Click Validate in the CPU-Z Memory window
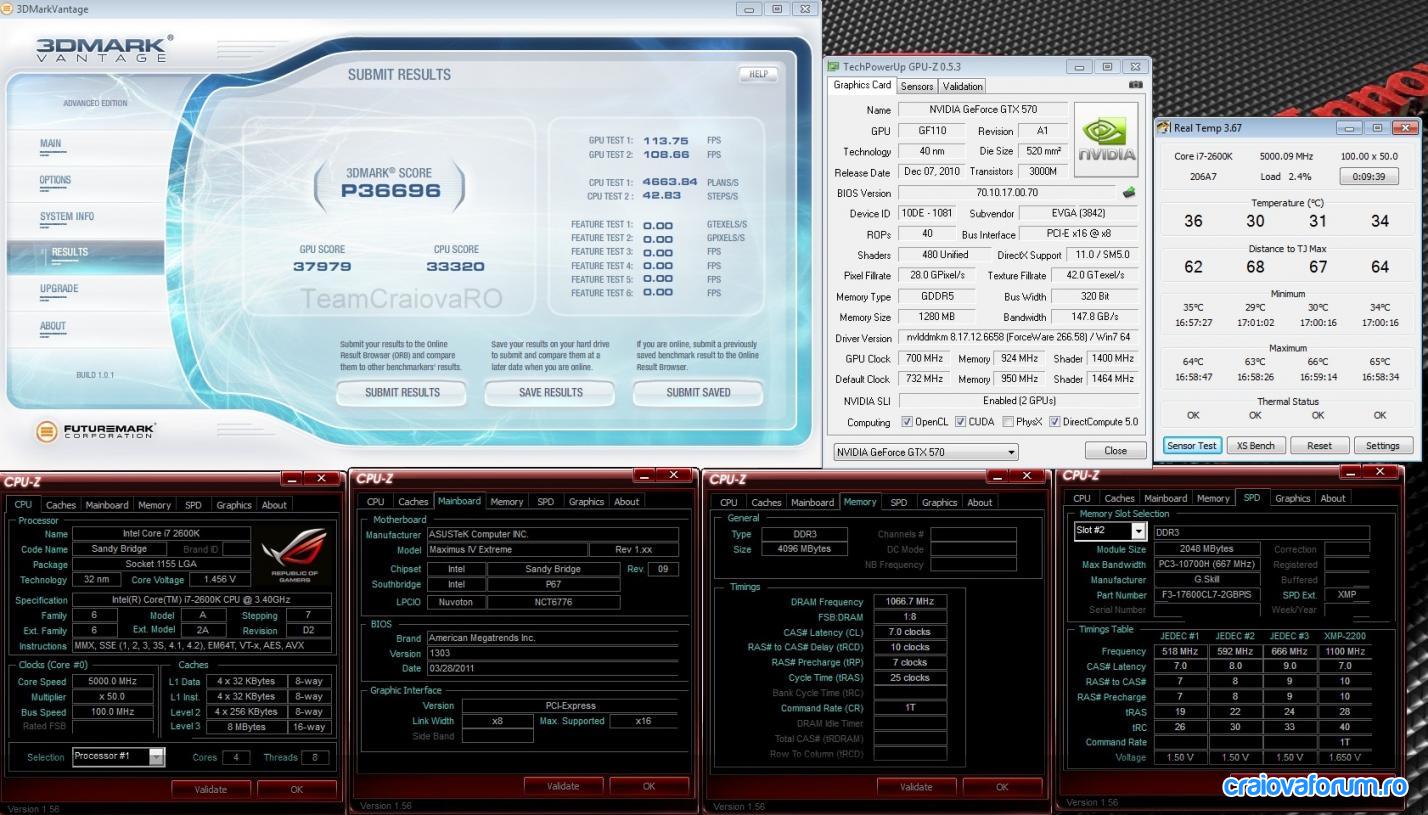Viewport: 1428px width, 815px height. pos(916,787)
